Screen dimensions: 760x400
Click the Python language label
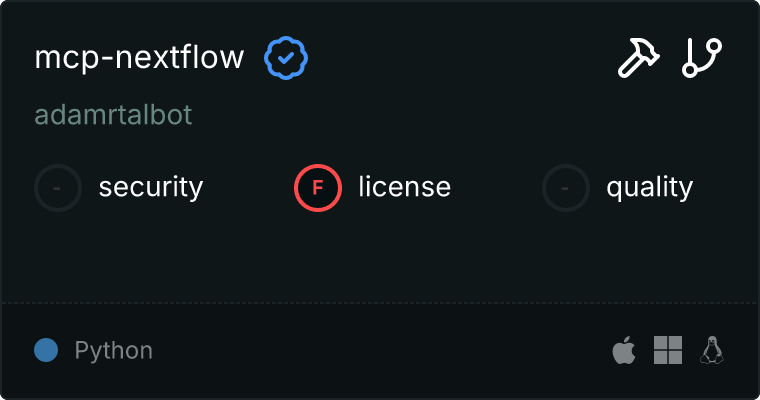114,351
